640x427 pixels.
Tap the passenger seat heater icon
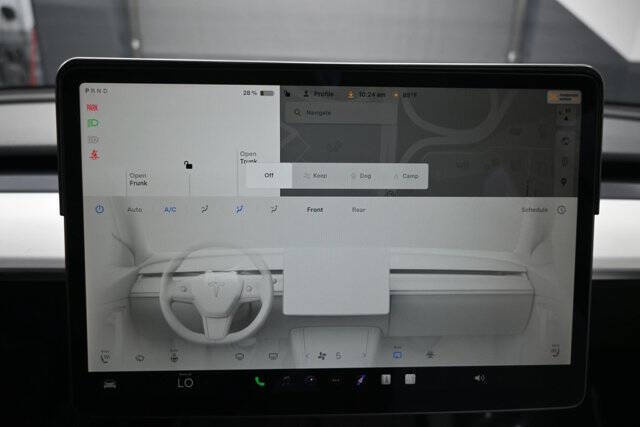coord(555,351)
